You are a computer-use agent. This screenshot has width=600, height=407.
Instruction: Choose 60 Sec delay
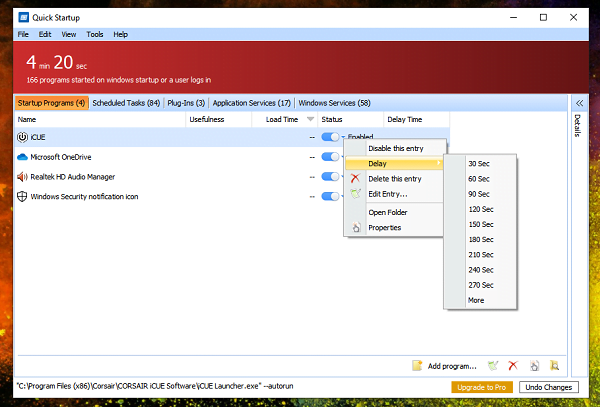point(479,179)
